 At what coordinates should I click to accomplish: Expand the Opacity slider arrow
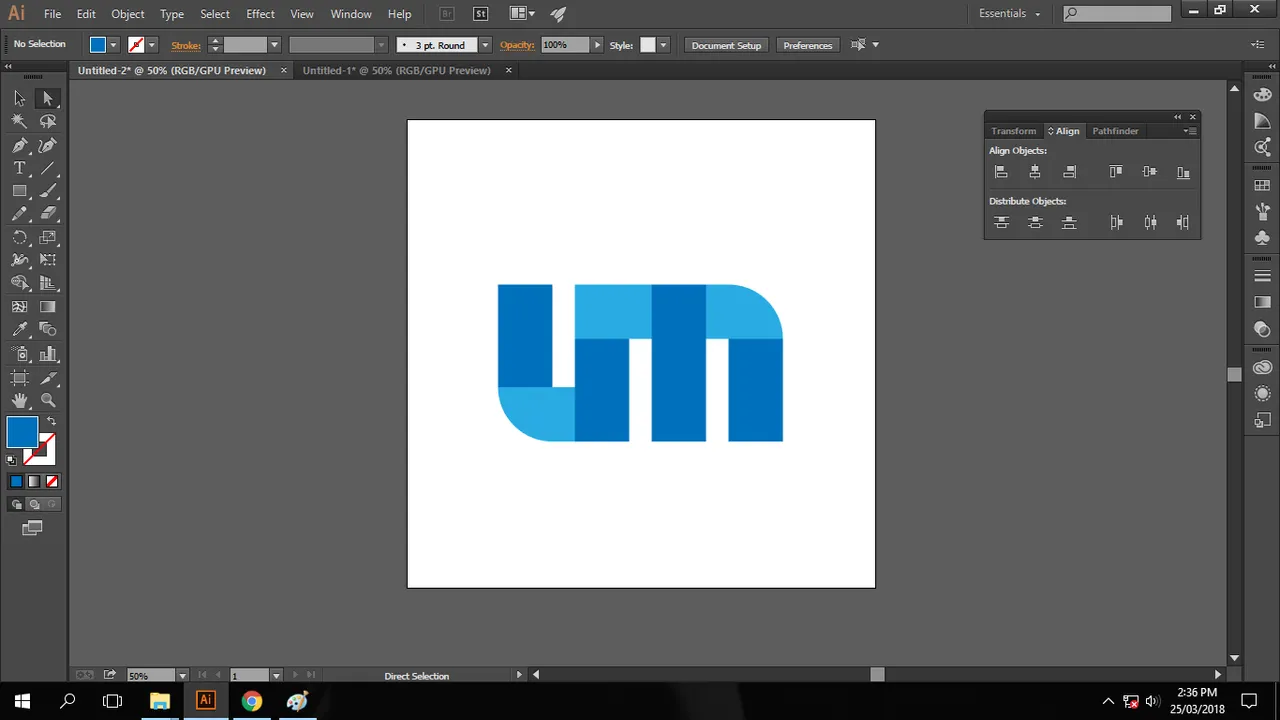tap(598, 45)
